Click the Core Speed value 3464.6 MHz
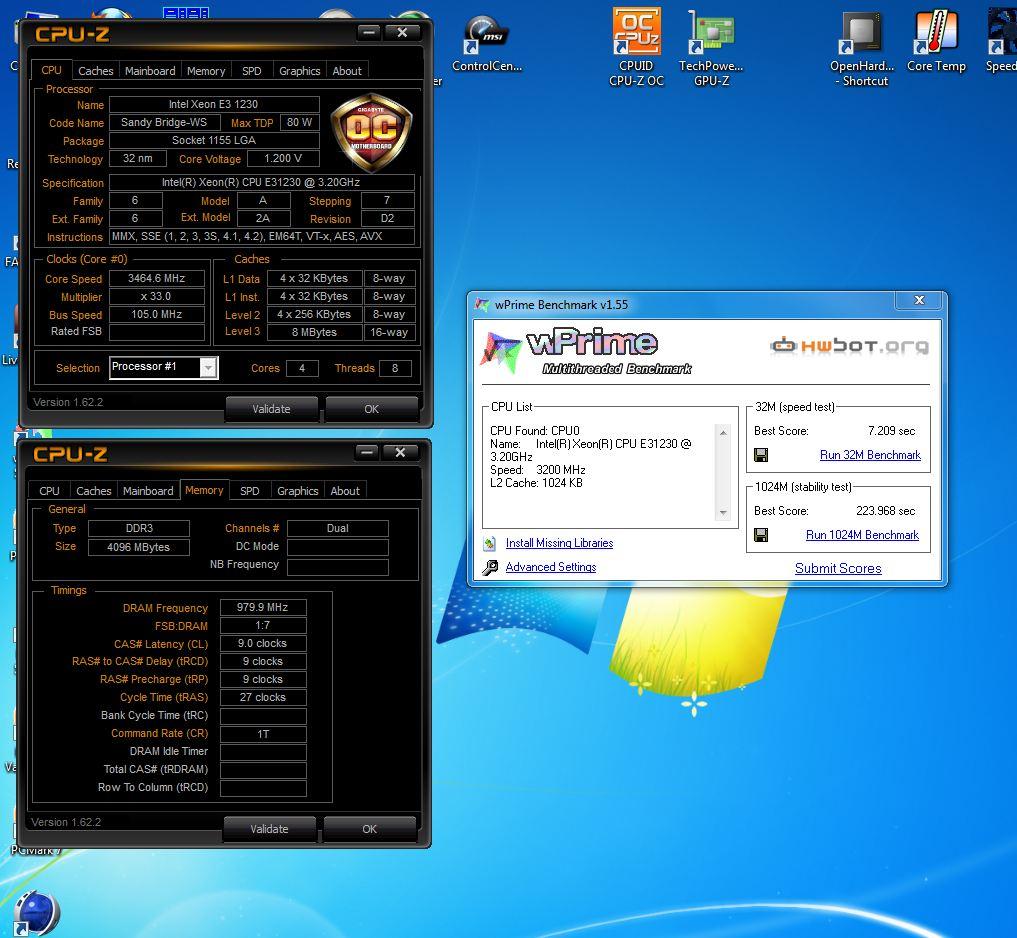Image resolution: width=1017 pixels, height=938 pixels. (x=156, y=278)
